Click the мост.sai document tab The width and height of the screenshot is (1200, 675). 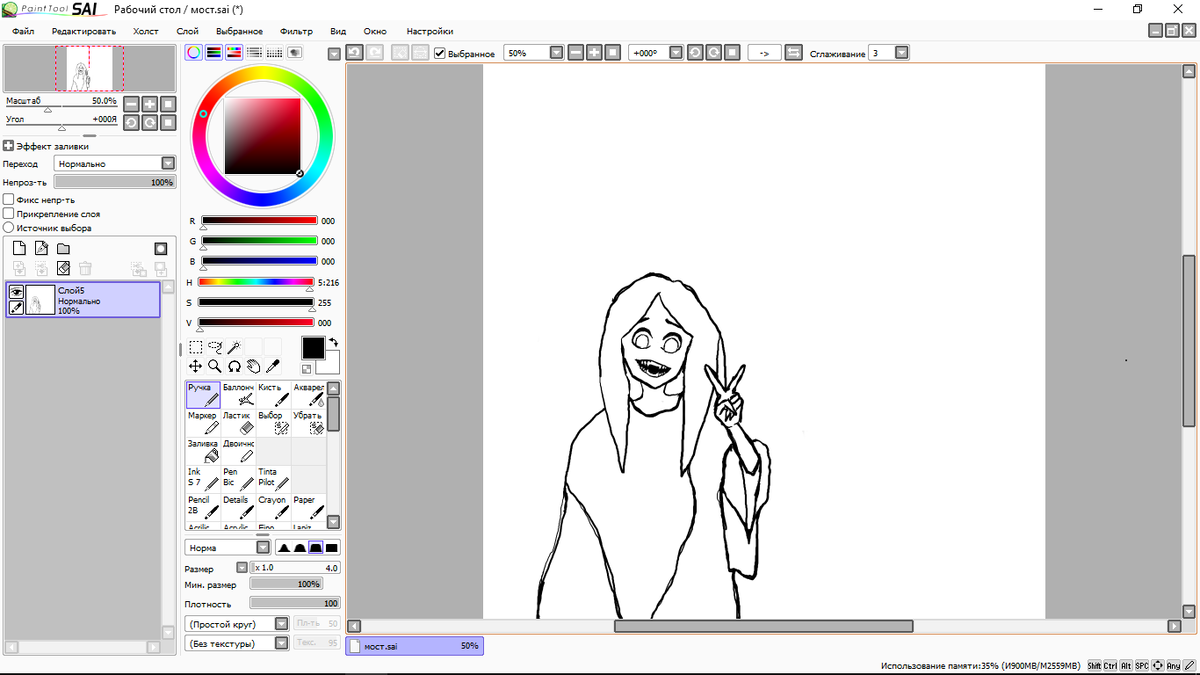[x=415, y=646]
